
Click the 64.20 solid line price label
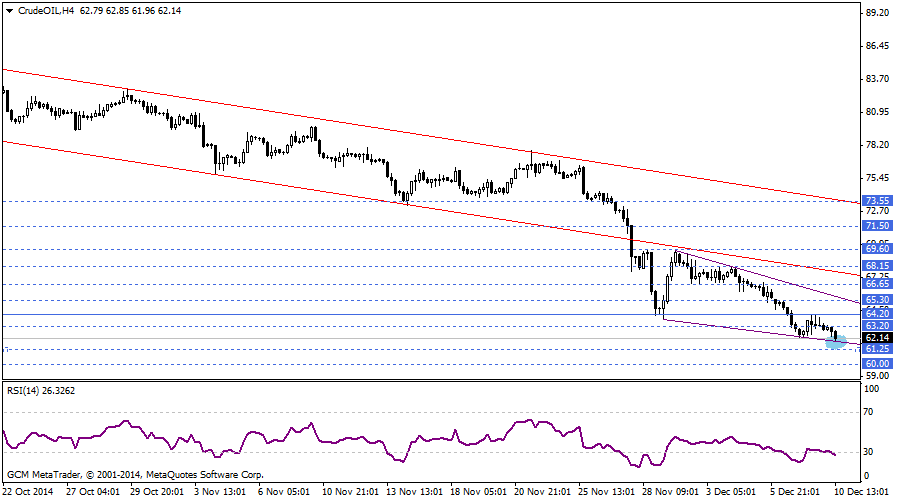pyautogui.click(x=876, y=314)
